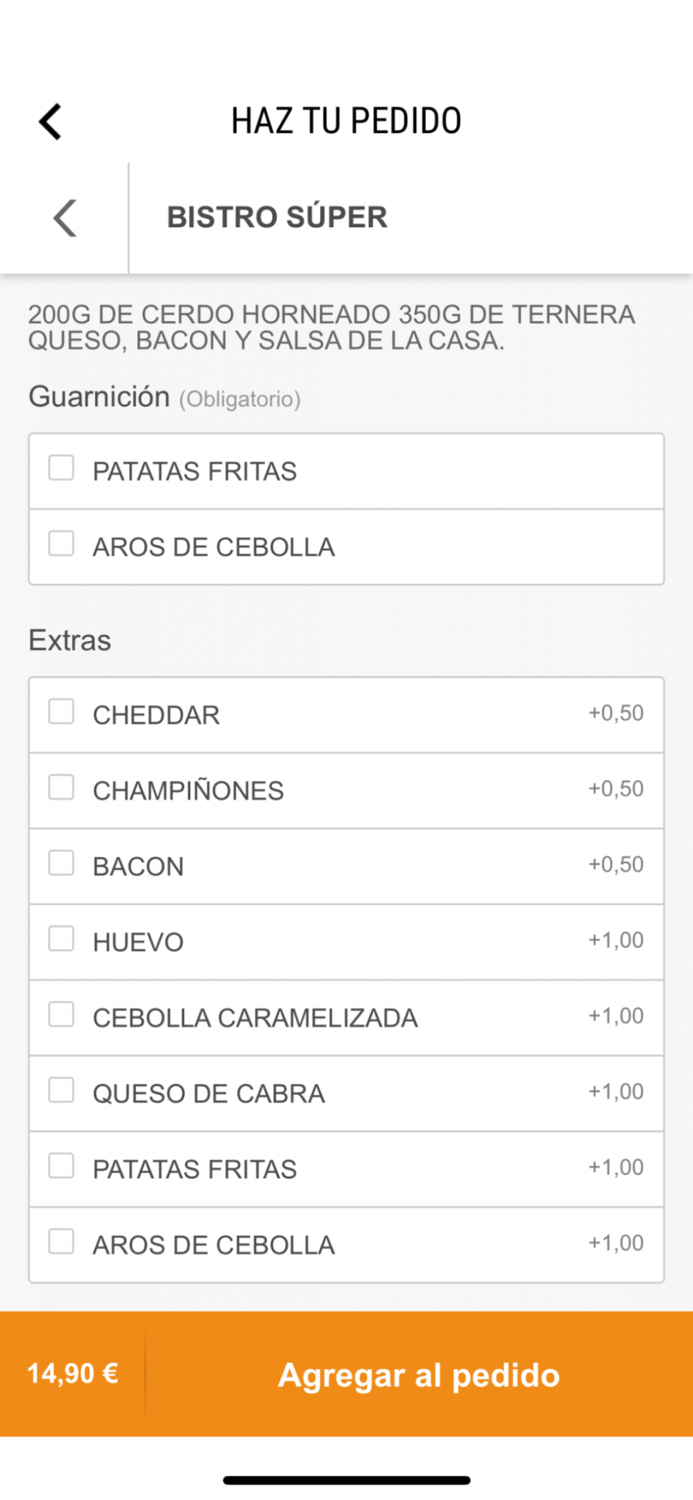Click the Huevo +1,00 price label
The width and height of the screenshot is (693, 1500).
(x=616, y=941)
